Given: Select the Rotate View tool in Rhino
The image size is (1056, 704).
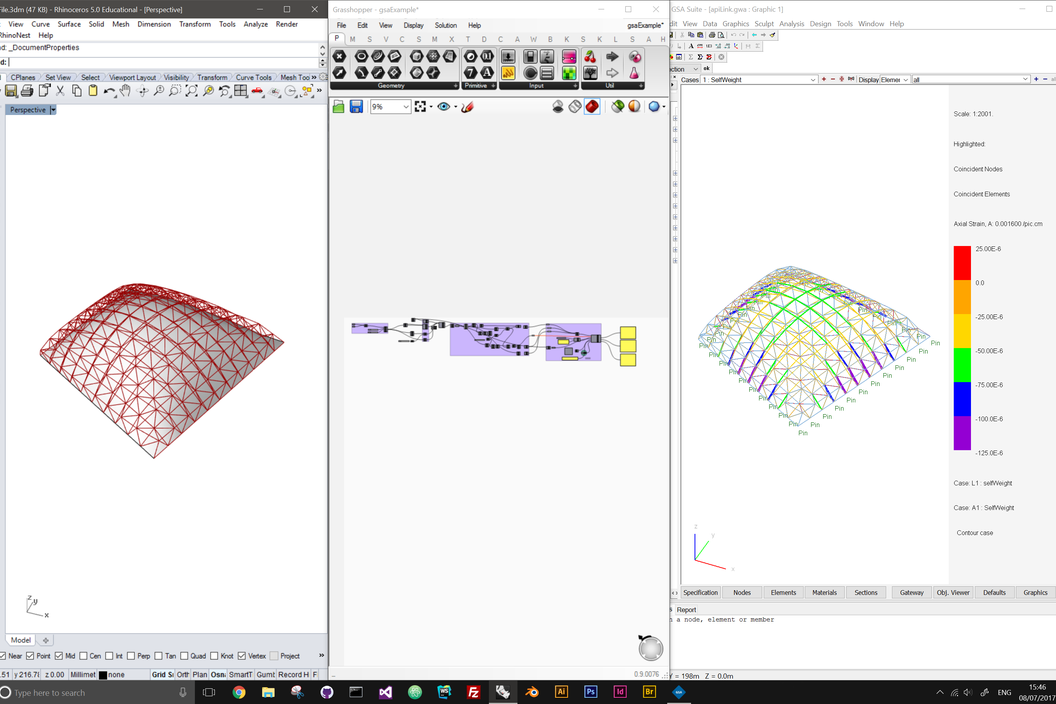Looking at the screenshot, I should pyautogui.click(x=142, y=91).
